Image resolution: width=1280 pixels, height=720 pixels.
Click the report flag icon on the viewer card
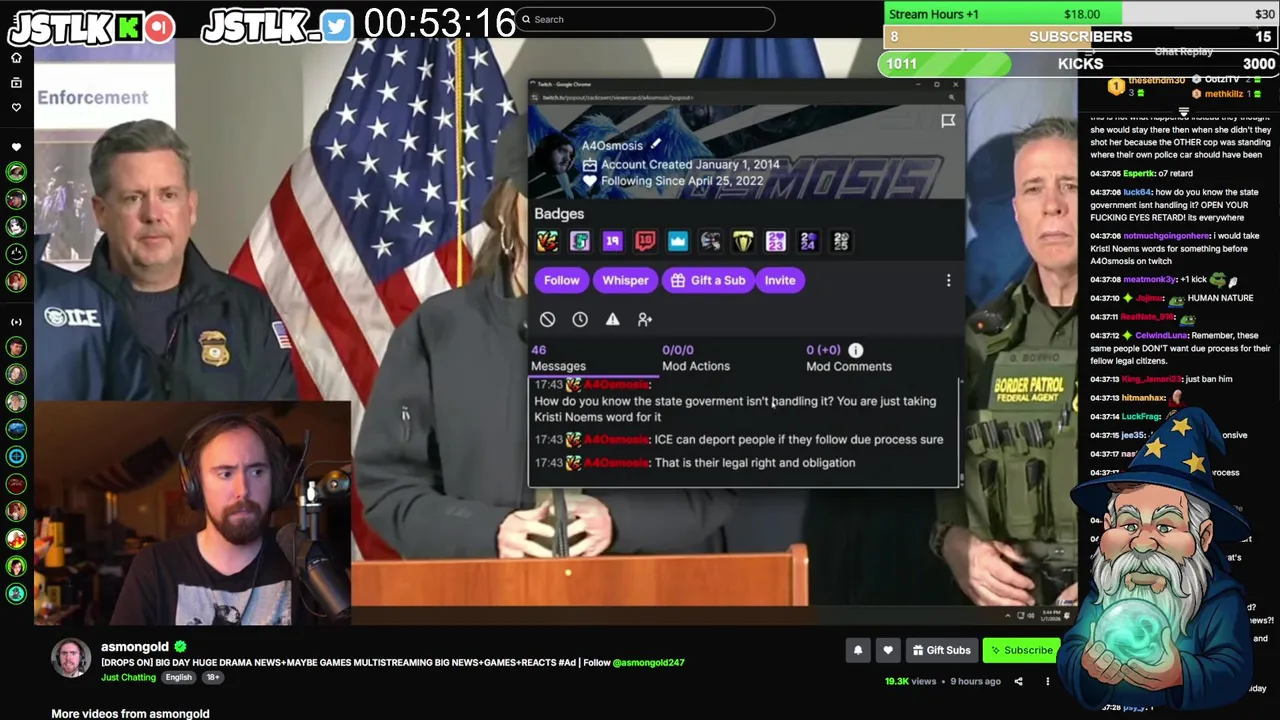click(x=948, y=121)
